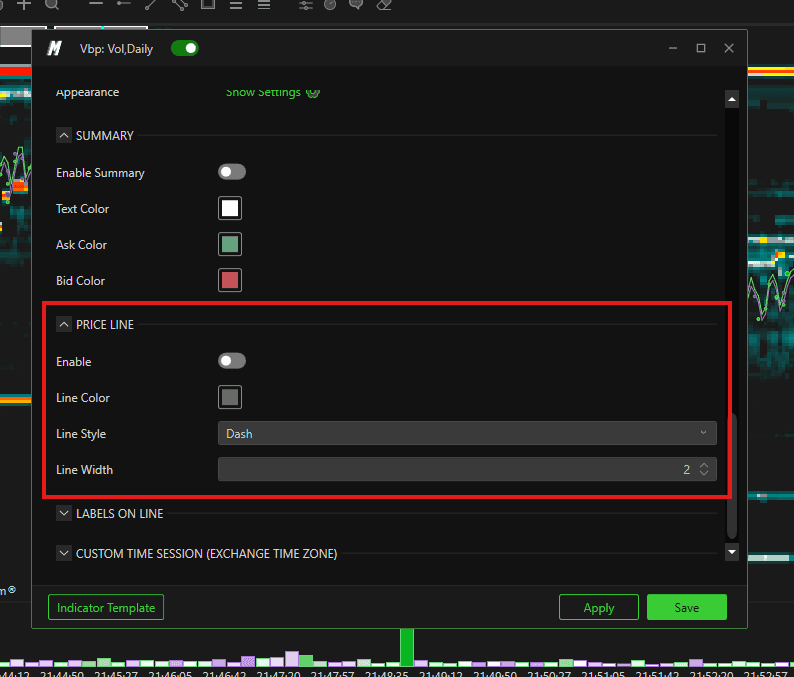This screenshot has width=794, height=677.
Task: Select the eraser tool
Action: pyautogui.click(x=384, y=5)
